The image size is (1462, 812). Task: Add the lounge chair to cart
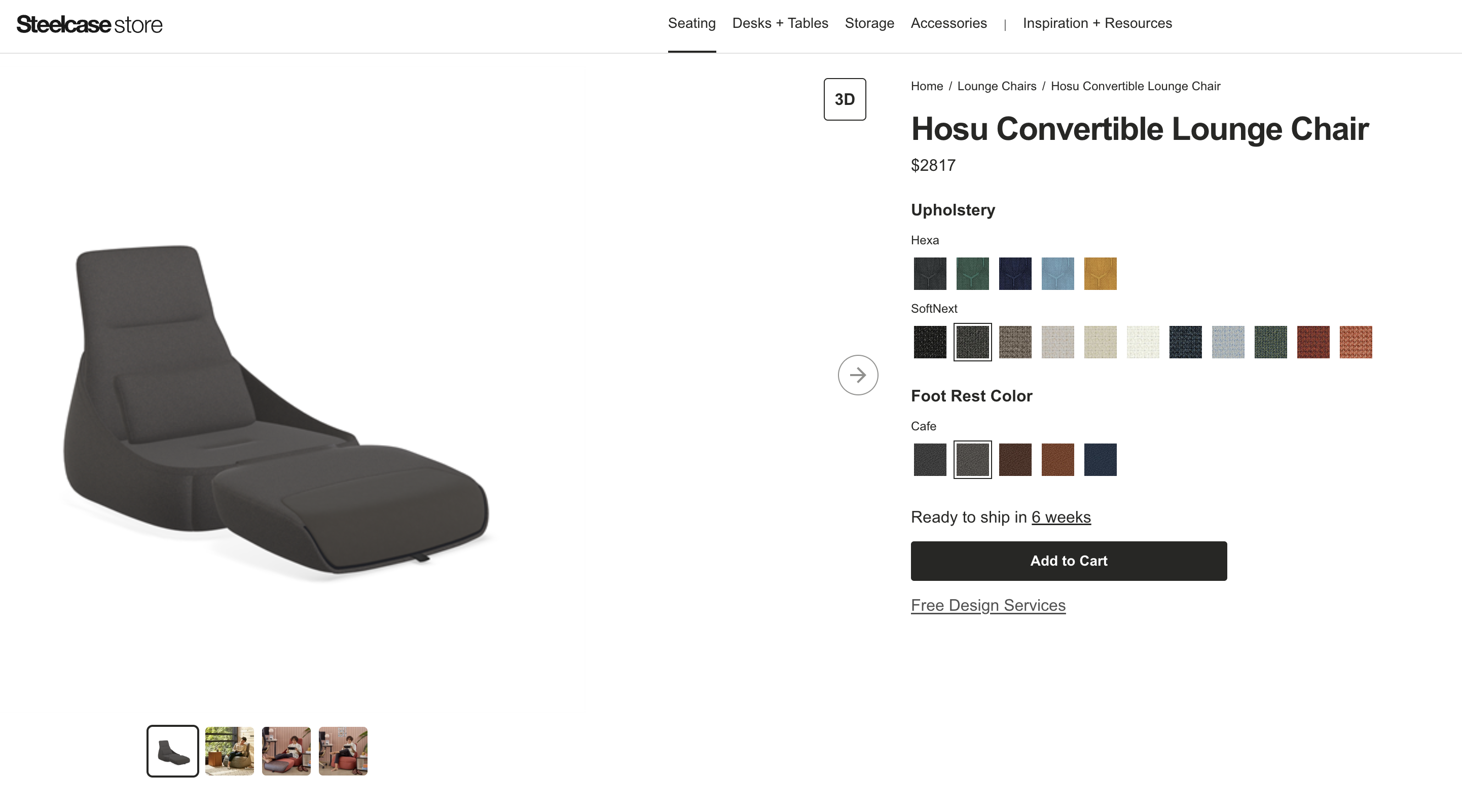click(x=1069, y=561)
